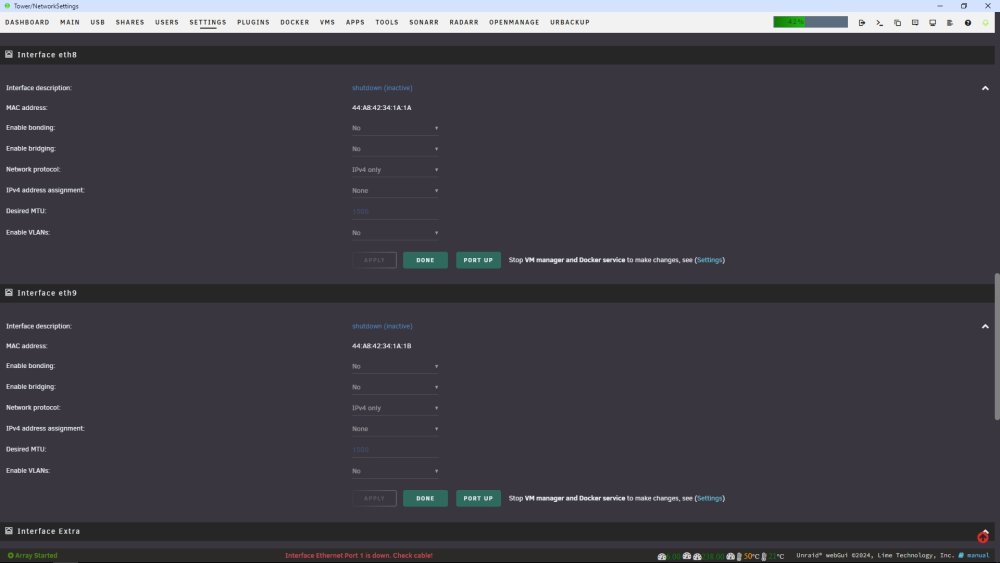Click the eth9 Done button
The image size is (1000, 563).
(425, 499)
